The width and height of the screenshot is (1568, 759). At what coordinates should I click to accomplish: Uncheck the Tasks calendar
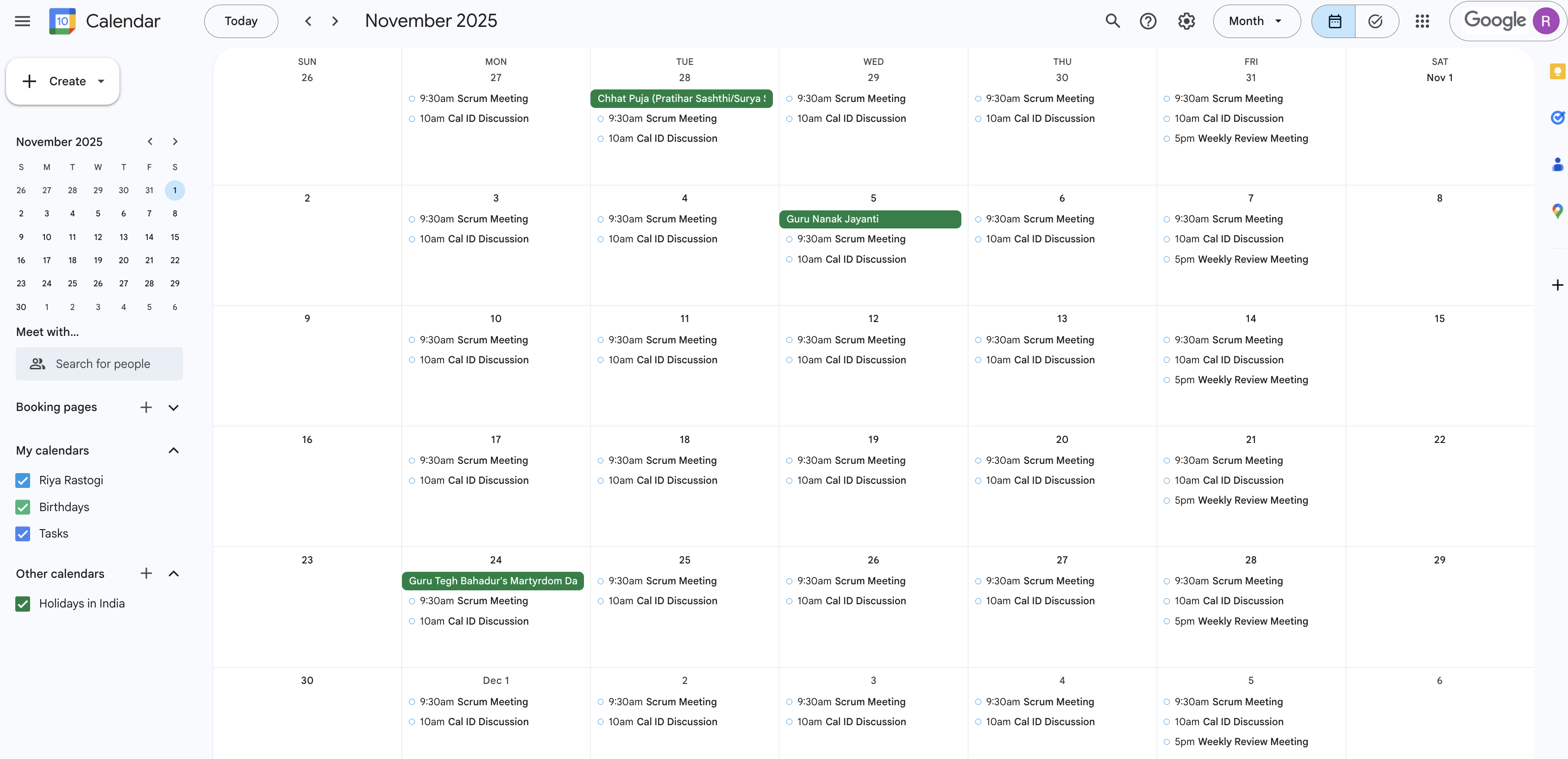tap(23, 534)
